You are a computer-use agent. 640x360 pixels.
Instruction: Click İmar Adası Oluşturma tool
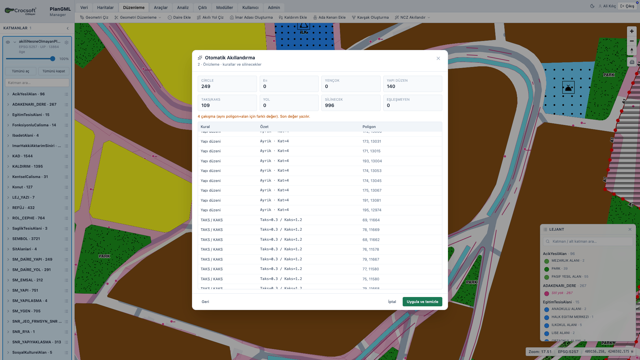pos(251,18)
